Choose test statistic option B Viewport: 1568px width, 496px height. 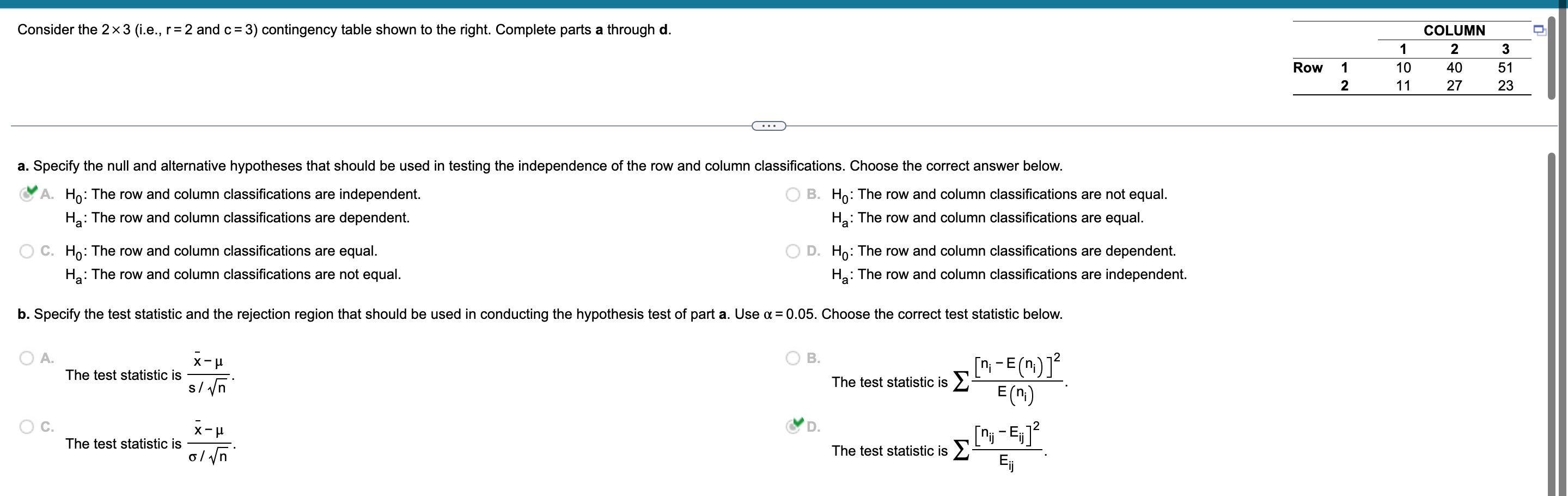pos(793,358)
